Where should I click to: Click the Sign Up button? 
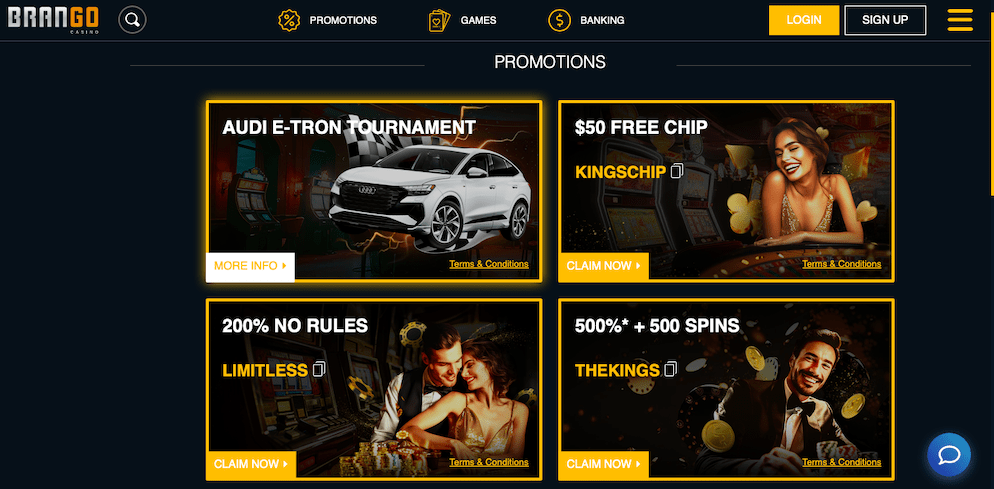[885, 20]
